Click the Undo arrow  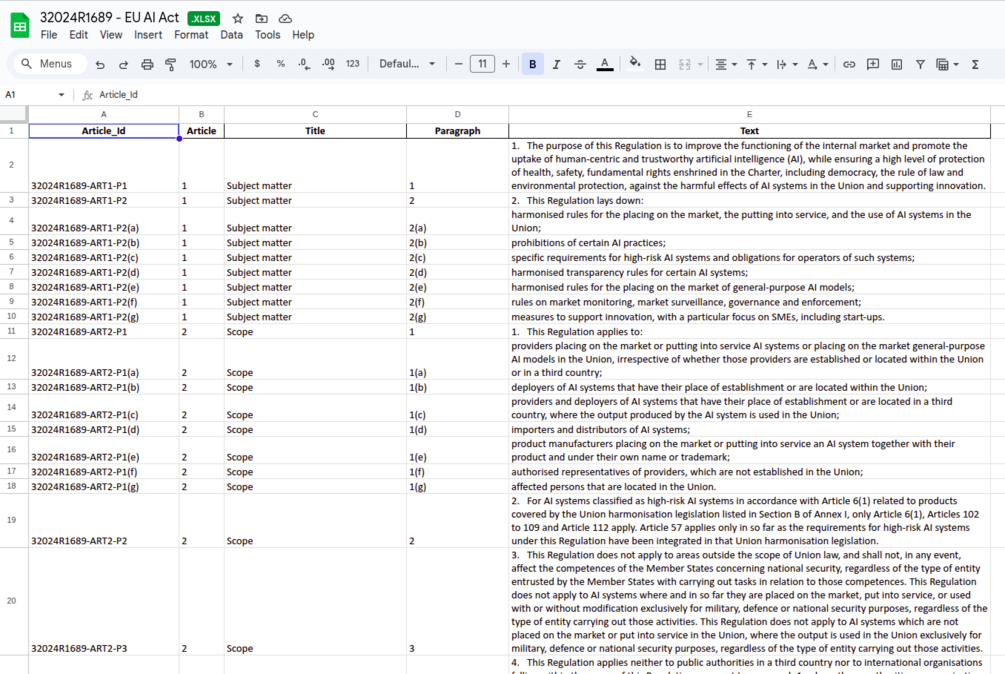pyautogui.click(x=100, y=64)
